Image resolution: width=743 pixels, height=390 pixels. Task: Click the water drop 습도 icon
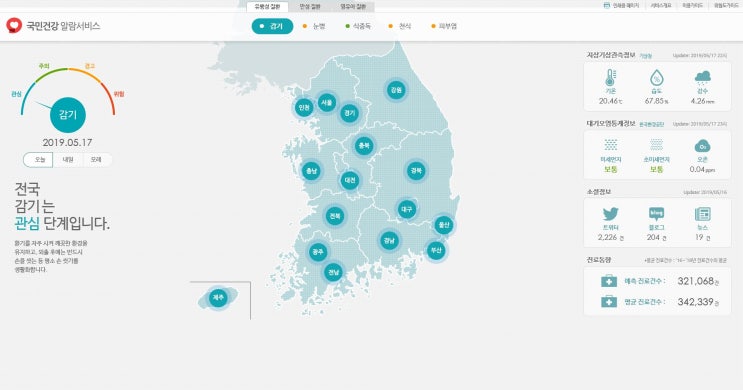click(x=656, y=78)
